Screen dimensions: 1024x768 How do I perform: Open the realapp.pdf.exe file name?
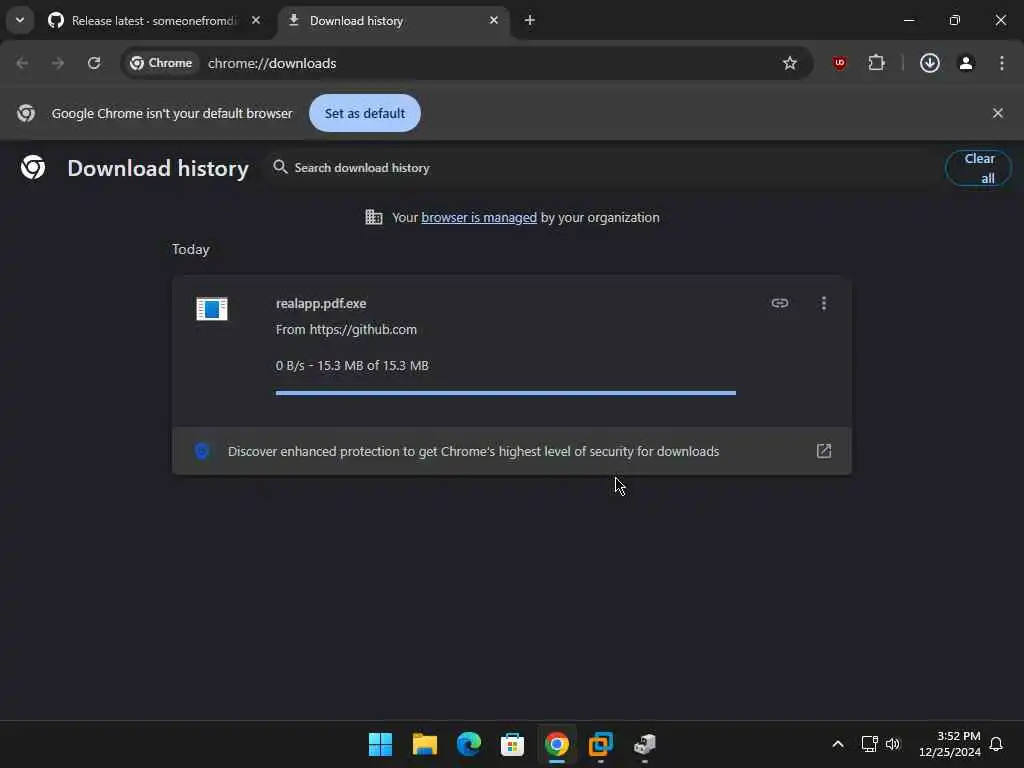tap(321, 304)
